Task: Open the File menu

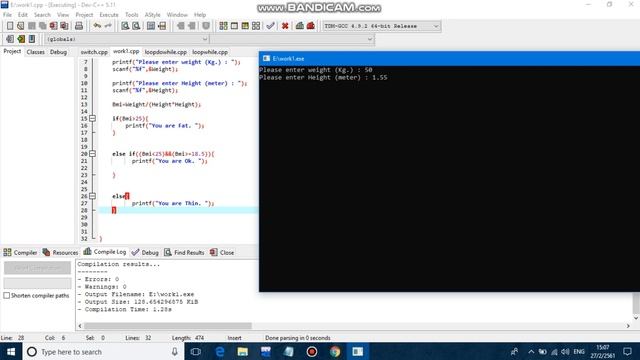Action: [7, 15]
